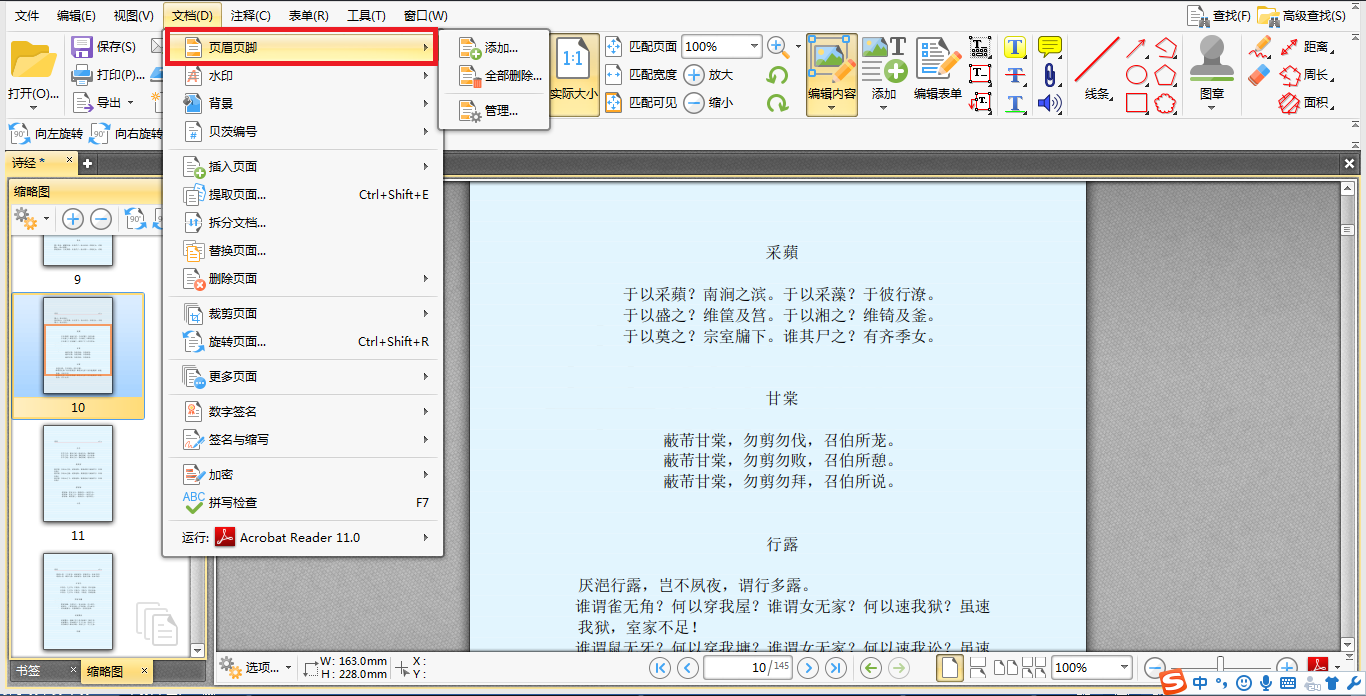1366x696 pixels.
Task: Click the Fit Width (匹配宽度) icon
Action: coord(614,74)
